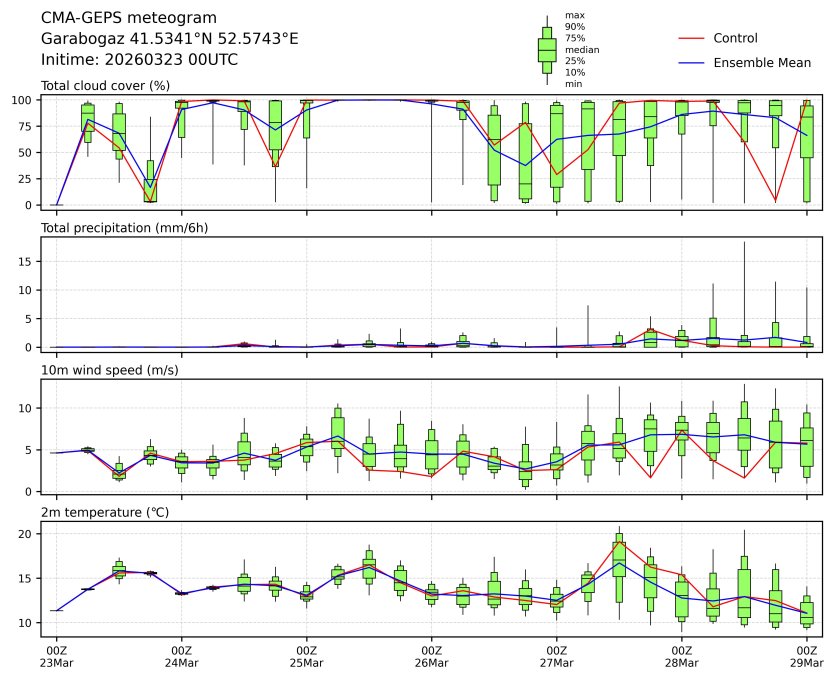Click the 10m wind speed panel title
Screen dimensions: 835x680
[x=105, y=370]
